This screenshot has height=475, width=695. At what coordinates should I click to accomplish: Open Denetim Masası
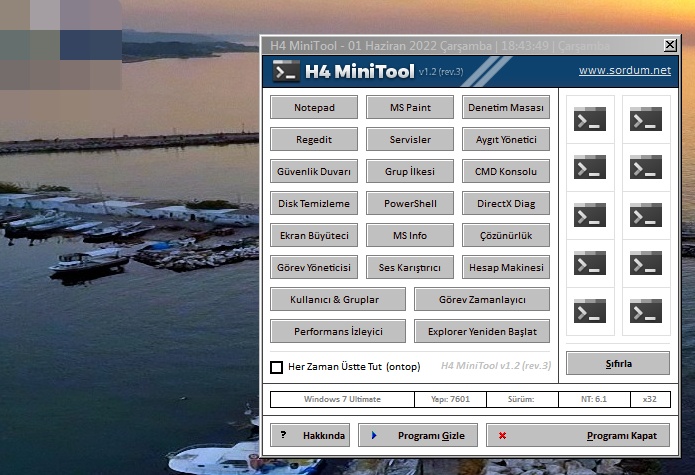[x=506, y=107]
